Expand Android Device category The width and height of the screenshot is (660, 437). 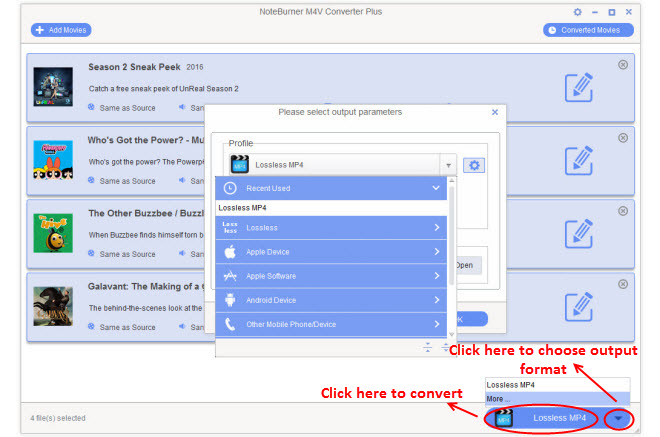pyautogui.click(x=331, y=300)
